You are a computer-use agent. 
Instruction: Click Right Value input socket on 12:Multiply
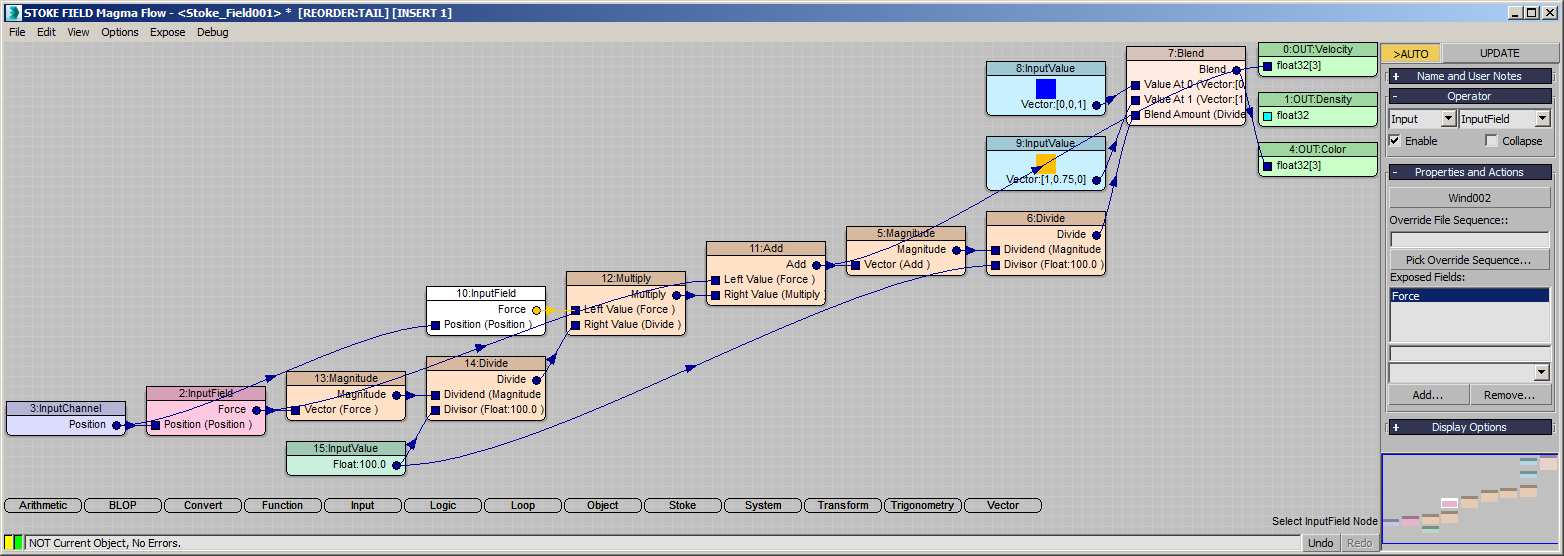click(x=575, y=325)
